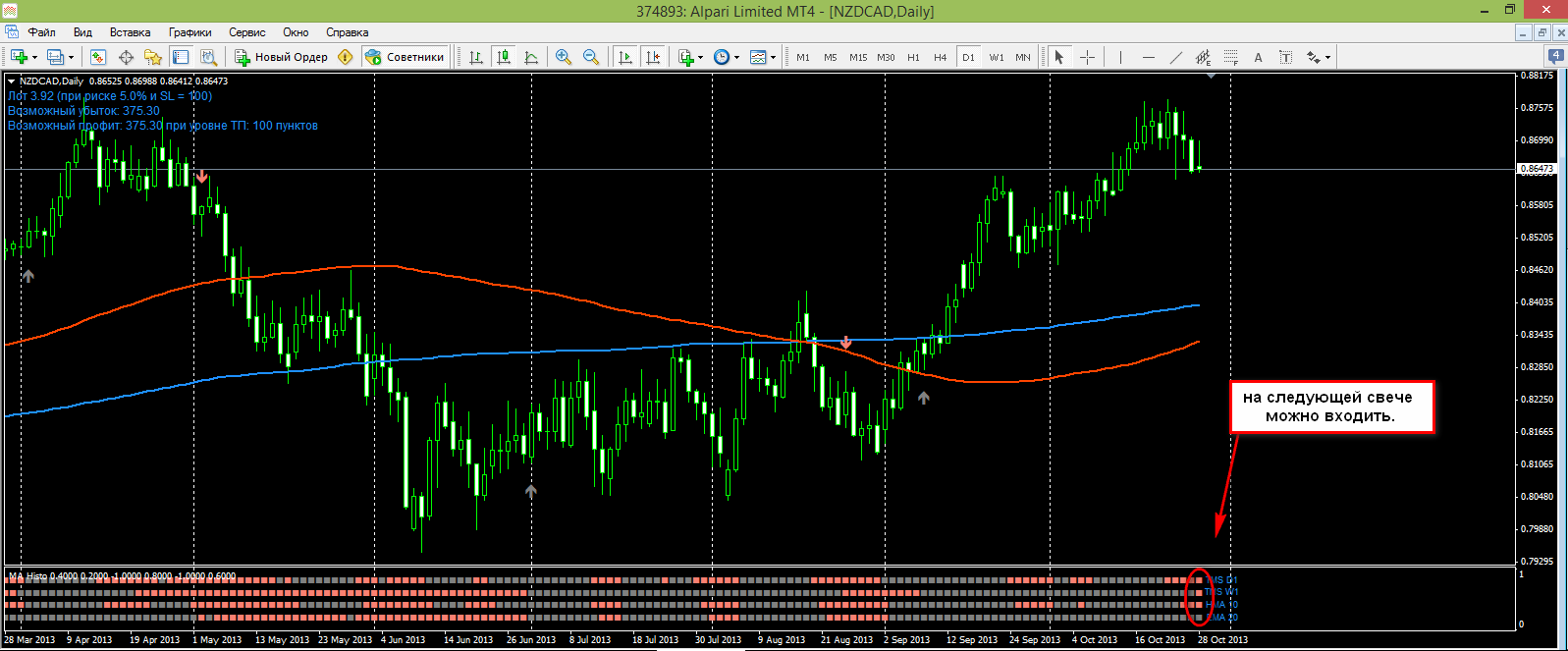Zoom in on the chart
1568x651 pixels.
pos(564,57)
